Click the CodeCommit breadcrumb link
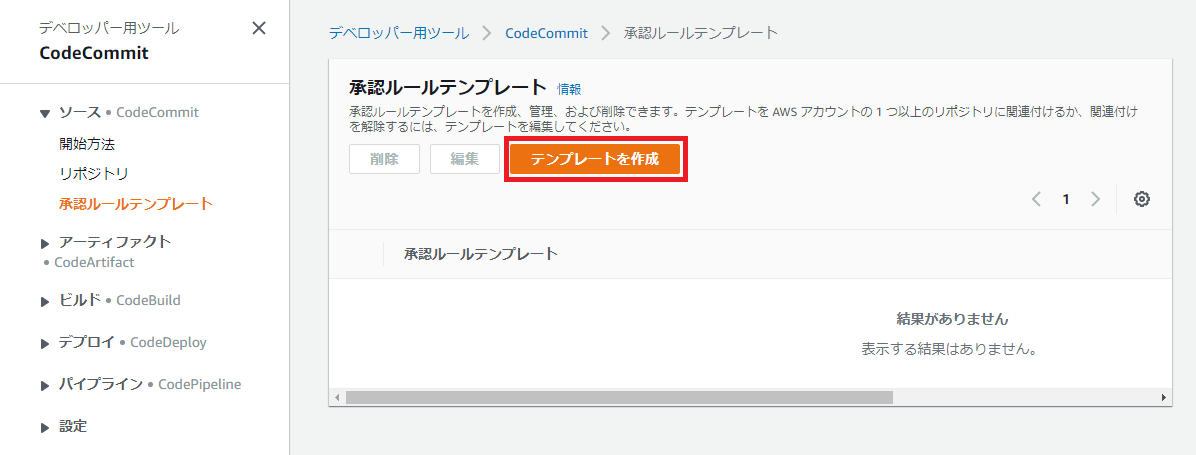 click(x=546, y=33)
